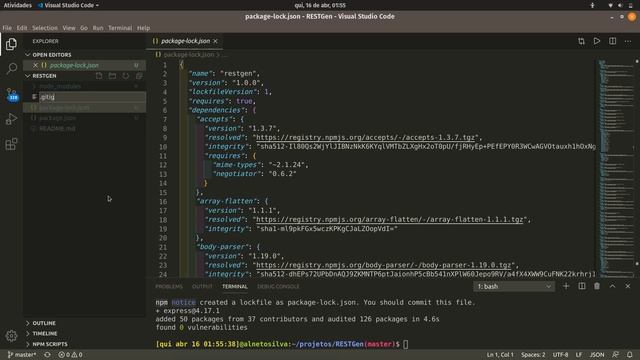This screenshot has width=640, height=360.
Task: Click Ln 1, Col 1 in status bar
Action: coord(500,355)
